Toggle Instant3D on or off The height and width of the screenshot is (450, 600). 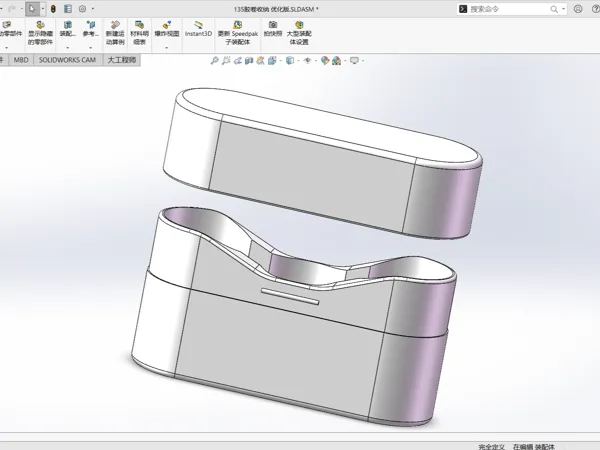[x=198, y=29]
